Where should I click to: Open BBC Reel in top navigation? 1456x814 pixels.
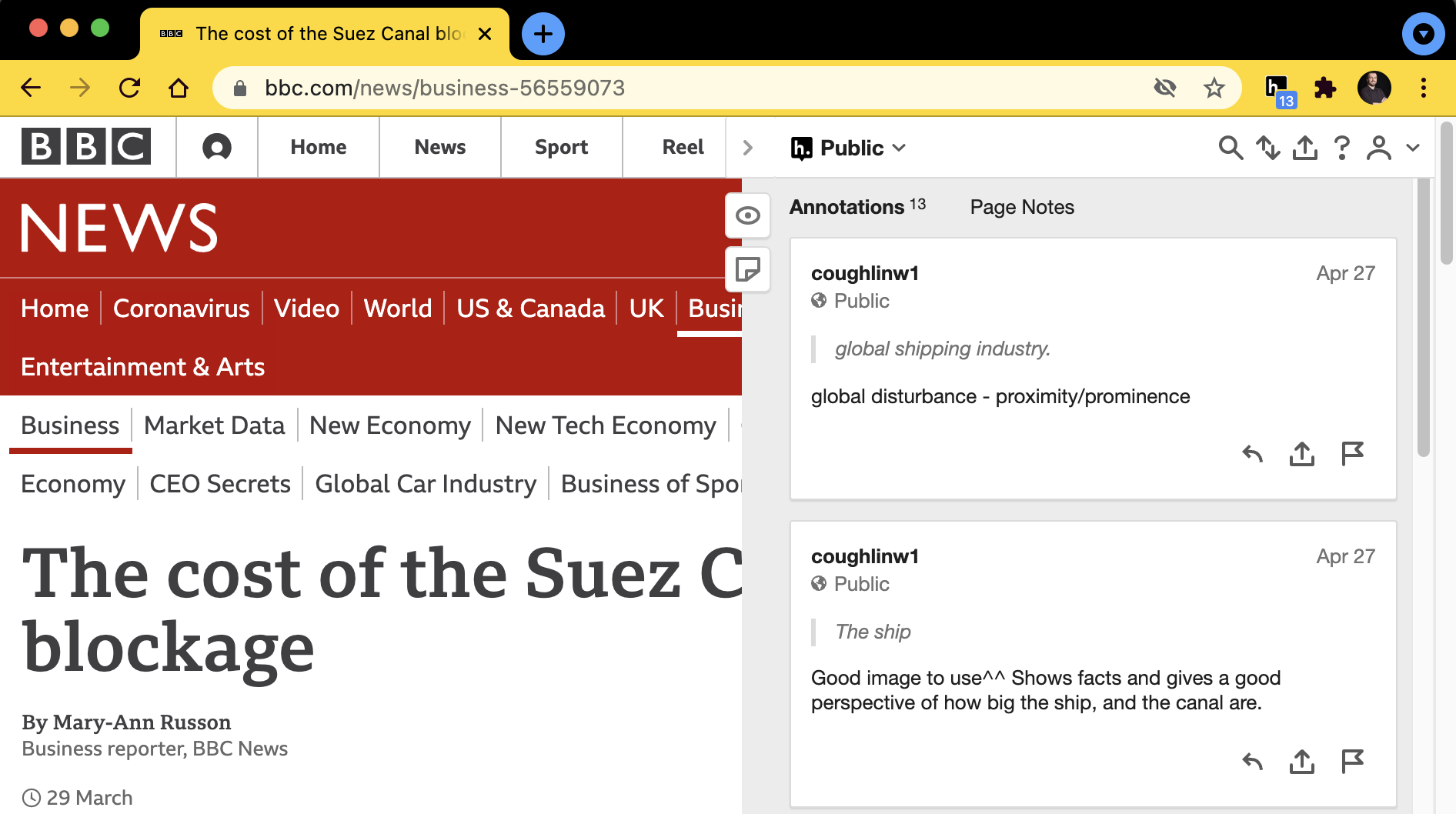click(683, 147)
